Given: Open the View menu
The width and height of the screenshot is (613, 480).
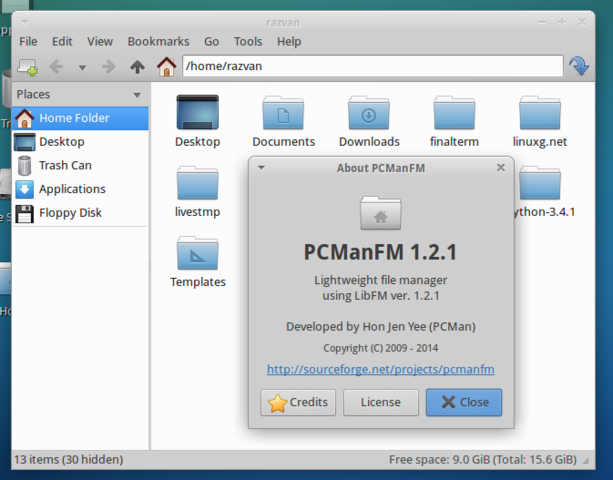Looking at the screenshot, I should pos(100,41).
